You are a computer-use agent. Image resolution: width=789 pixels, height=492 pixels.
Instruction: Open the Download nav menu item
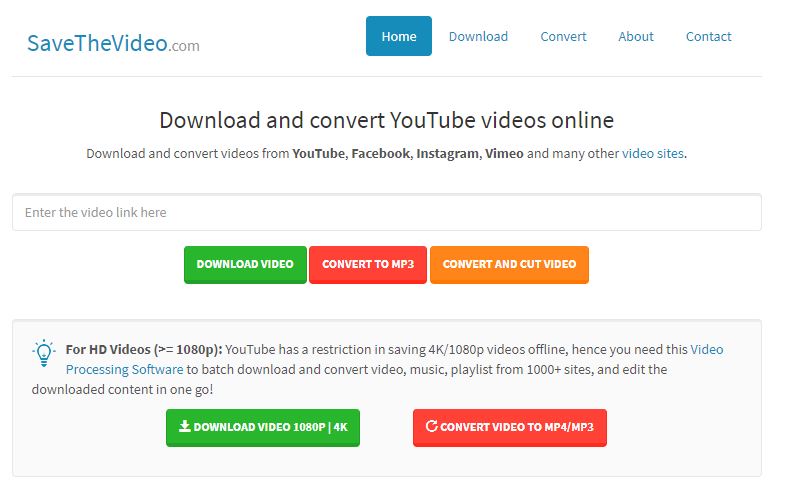pos(478,36)
